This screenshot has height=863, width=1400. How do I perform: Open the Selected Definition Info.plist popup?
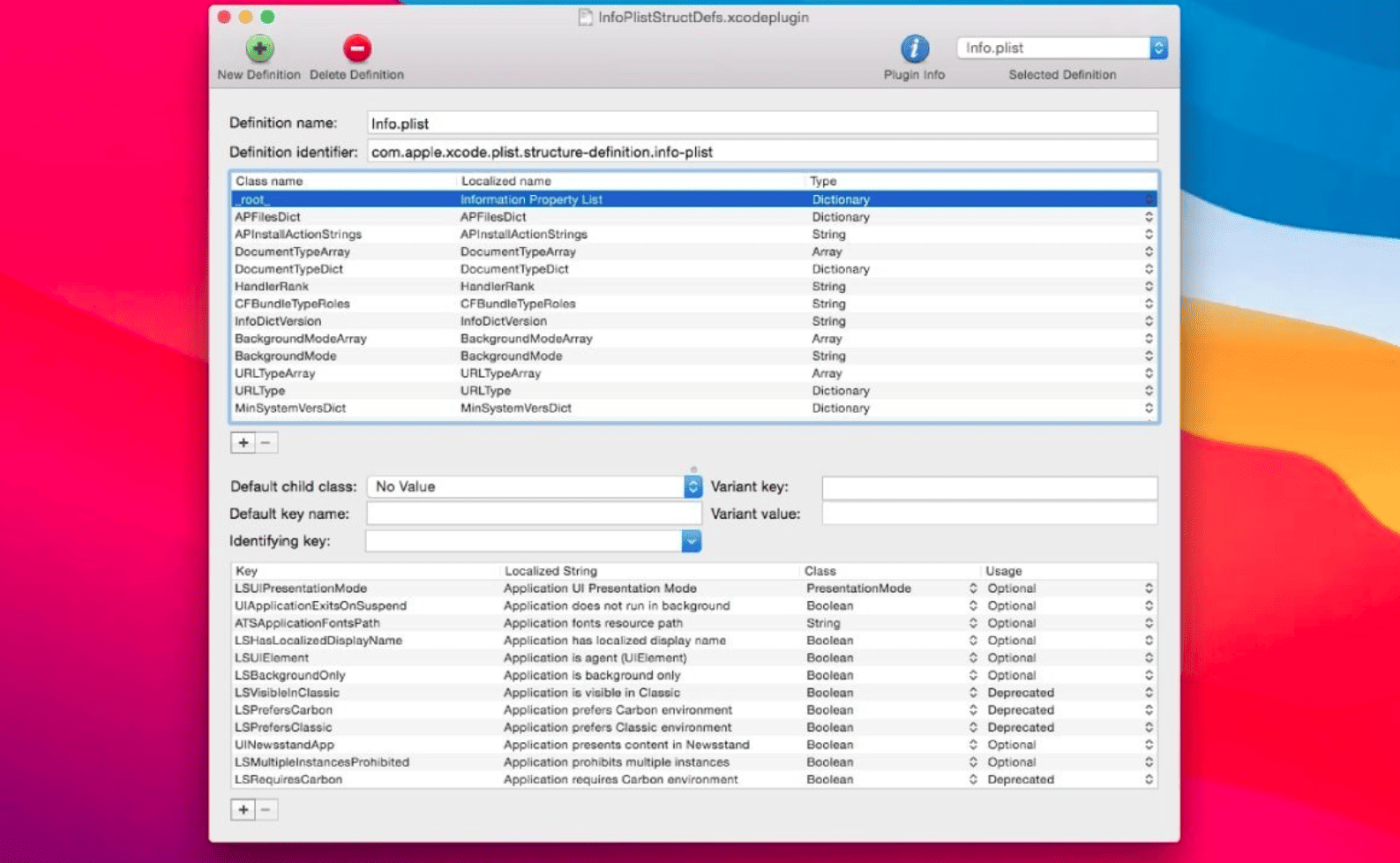click(x=1062, y=48)
